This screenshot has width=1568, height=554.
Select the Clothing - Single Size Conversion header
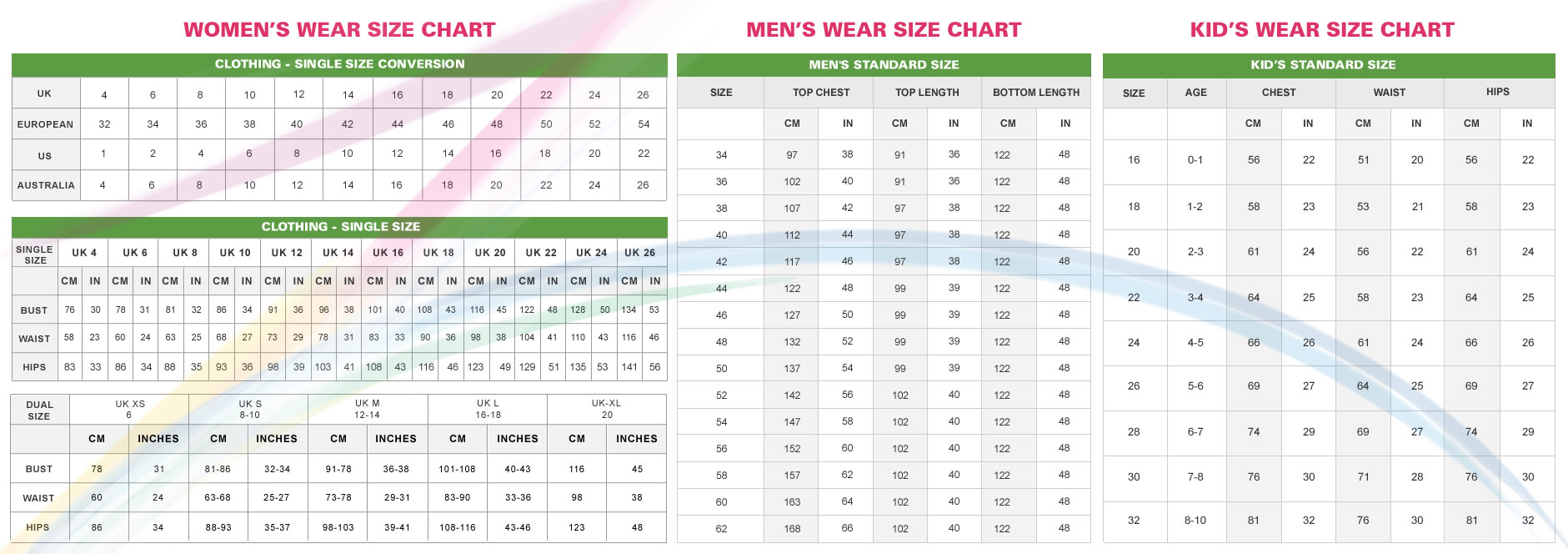pyautogui.click(x=339, y=64)
